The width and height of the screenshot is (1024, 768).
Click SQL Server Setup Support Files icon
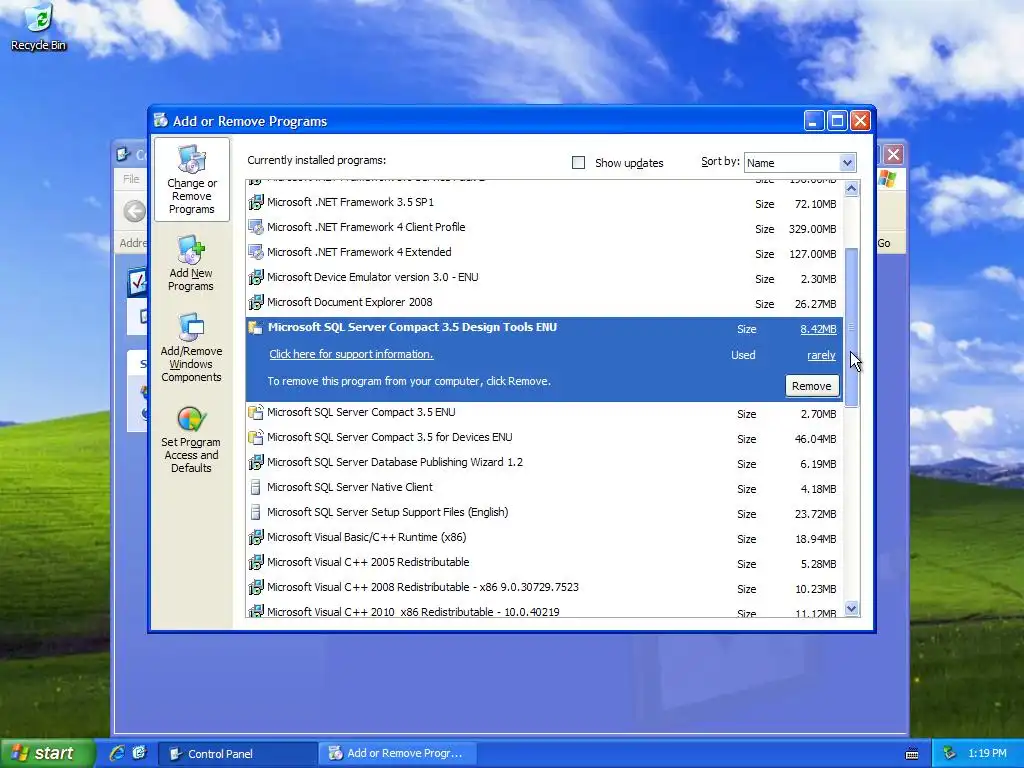pyautogui.click(x=256, y=513)
